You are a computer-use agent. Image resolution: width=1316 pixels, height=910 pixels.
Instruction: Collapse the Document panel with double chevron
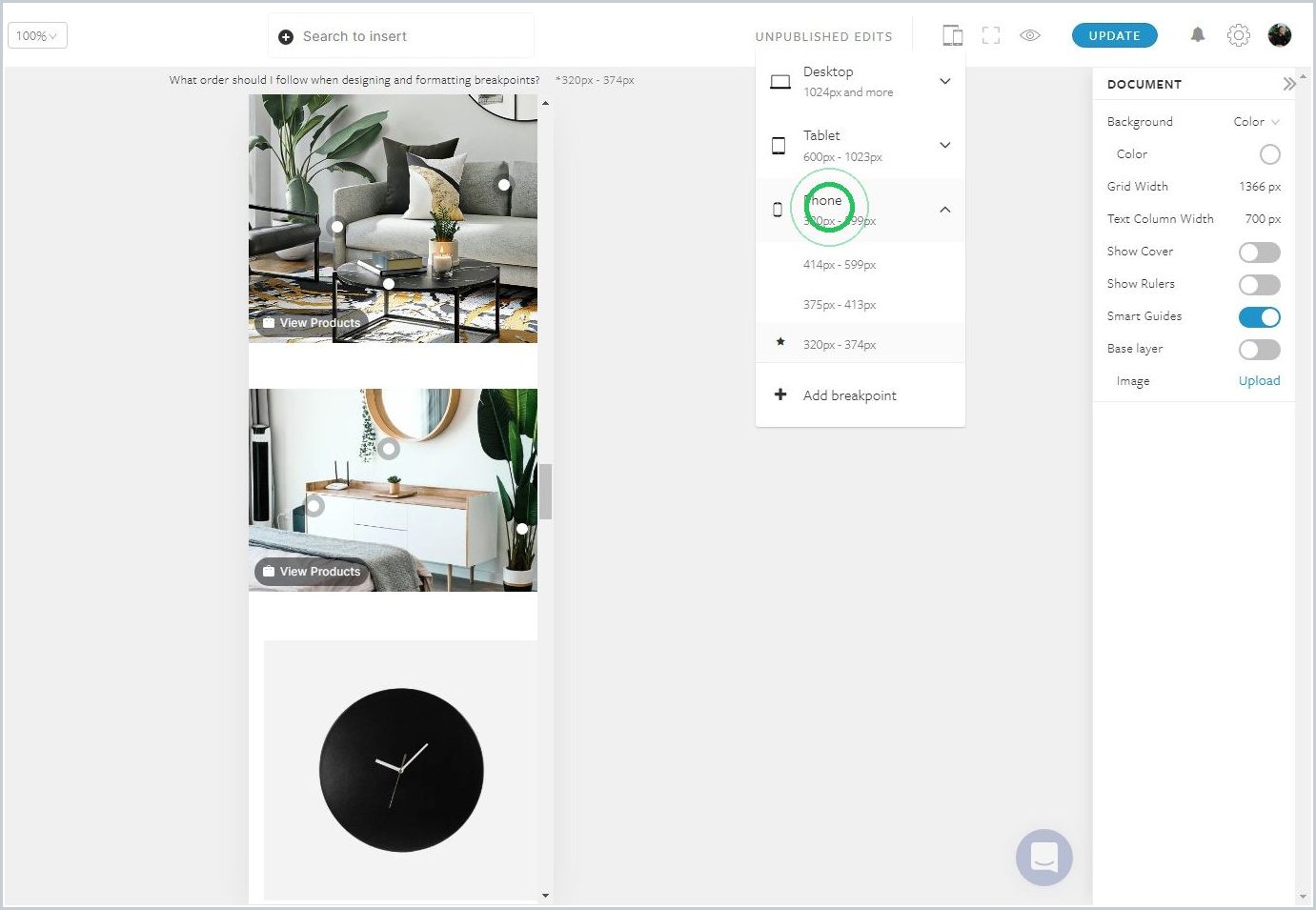(x=1288, y=84)
